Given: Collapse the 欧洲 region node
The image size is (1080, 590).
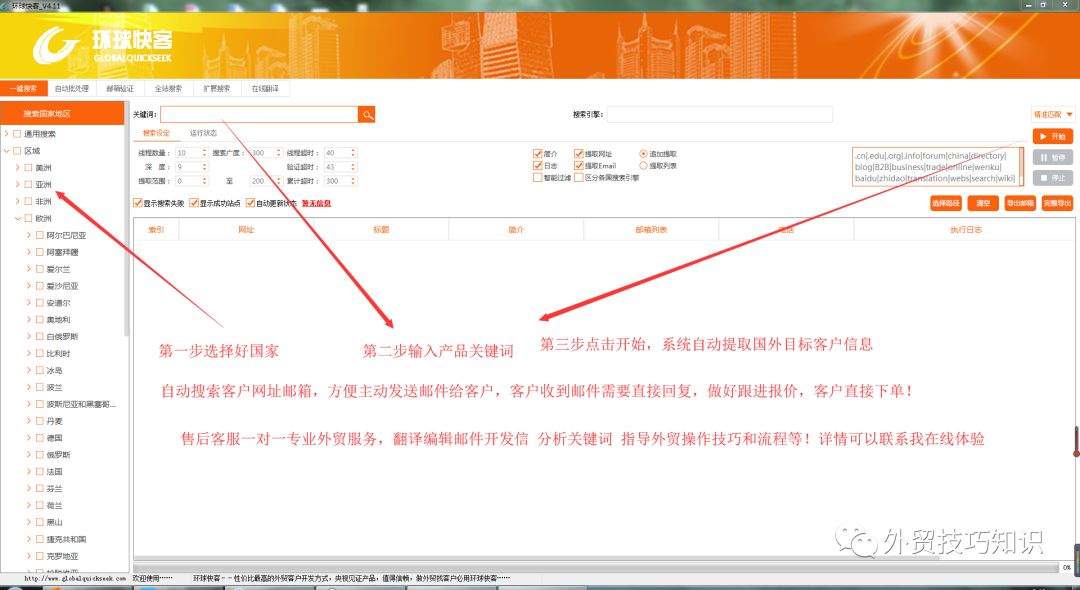Looking at the screenshot, I should click(x=20, y=218).
